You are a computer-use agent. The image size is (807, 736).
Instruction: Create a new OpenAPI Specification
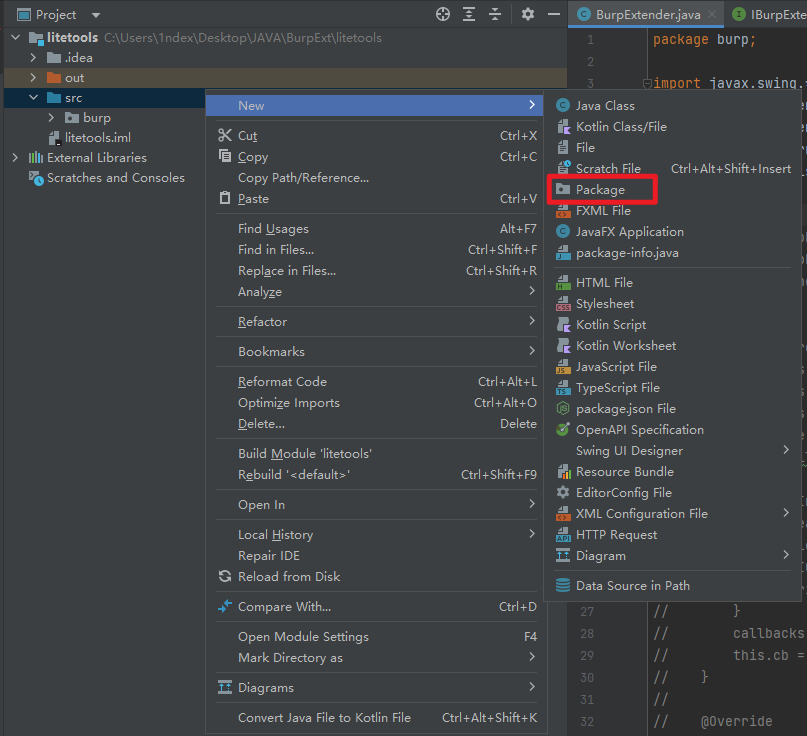pyautogui.click(x=673, y=430)
